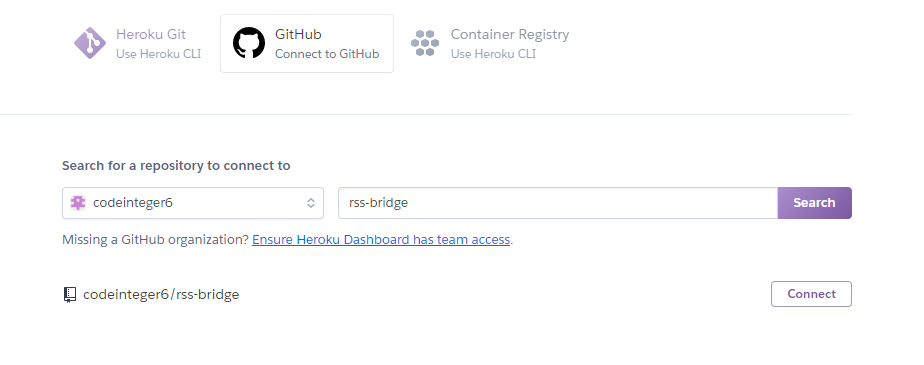Click the repository book icon
Screen dimensions: 924x365
click(70, 294)
